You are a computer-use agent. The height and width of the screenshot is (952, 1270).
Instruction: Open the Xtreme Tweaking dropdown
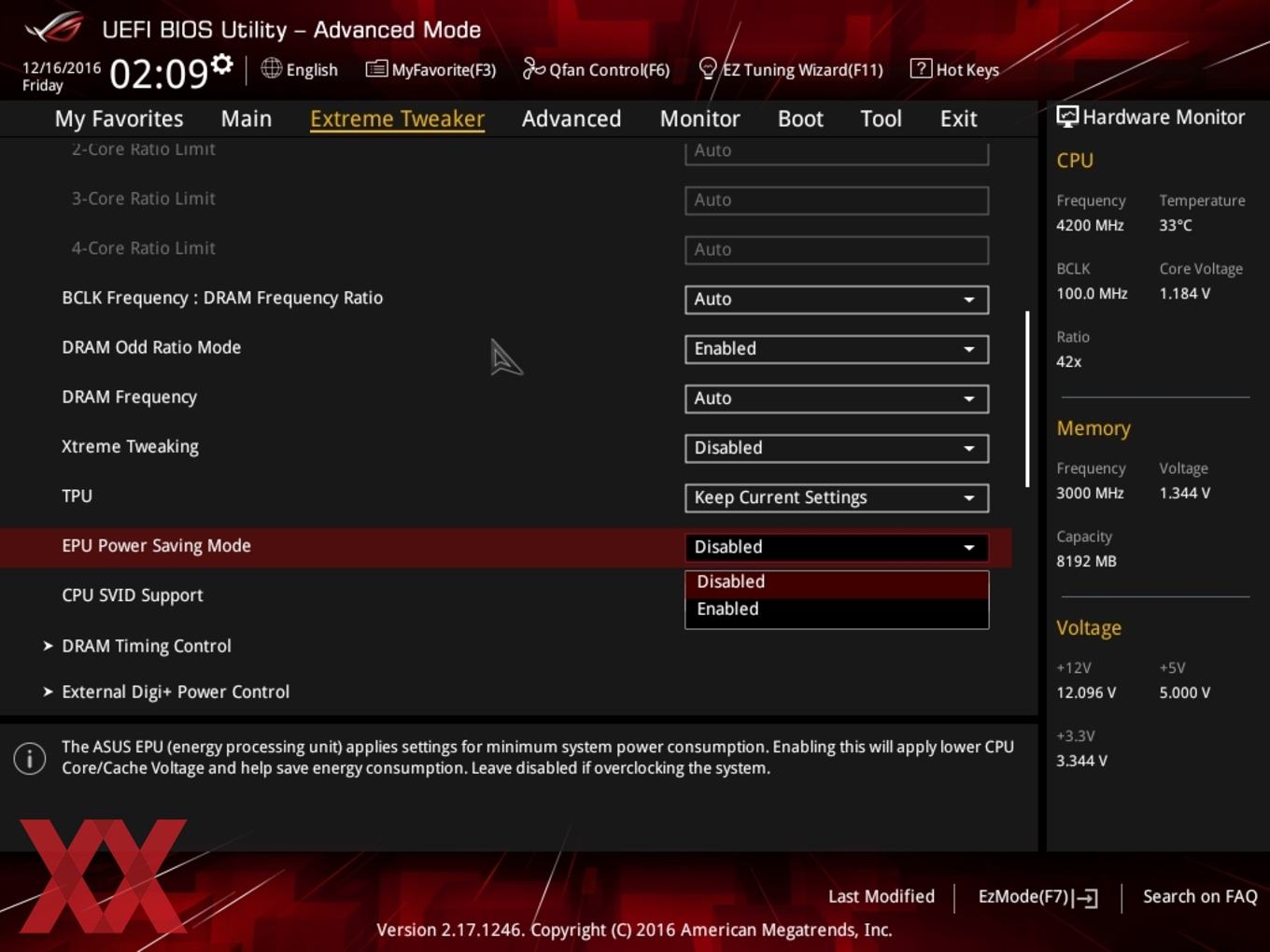pos(837,448)
